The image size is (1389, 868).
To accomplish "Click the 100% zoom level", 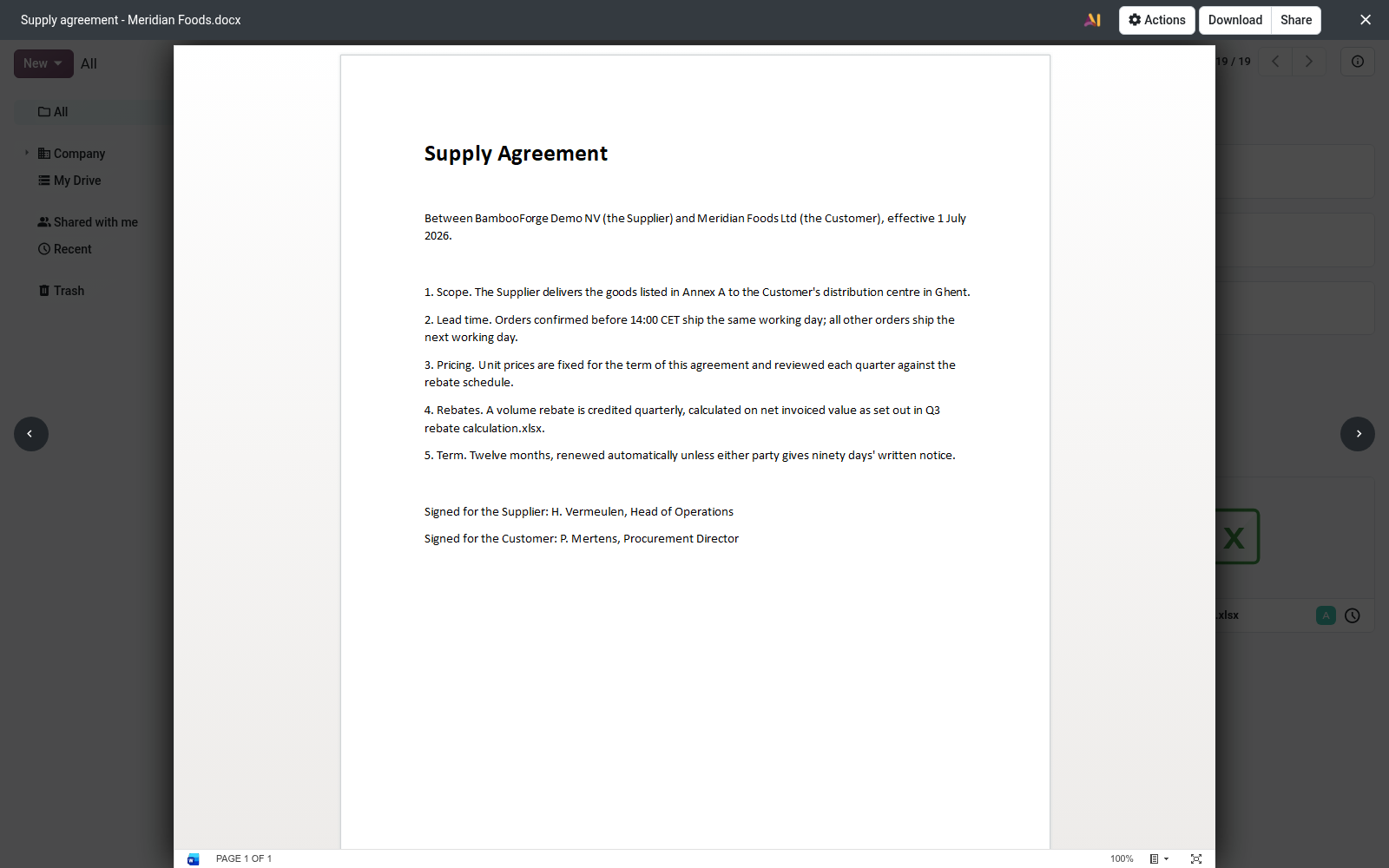I will click(1122, 858).
